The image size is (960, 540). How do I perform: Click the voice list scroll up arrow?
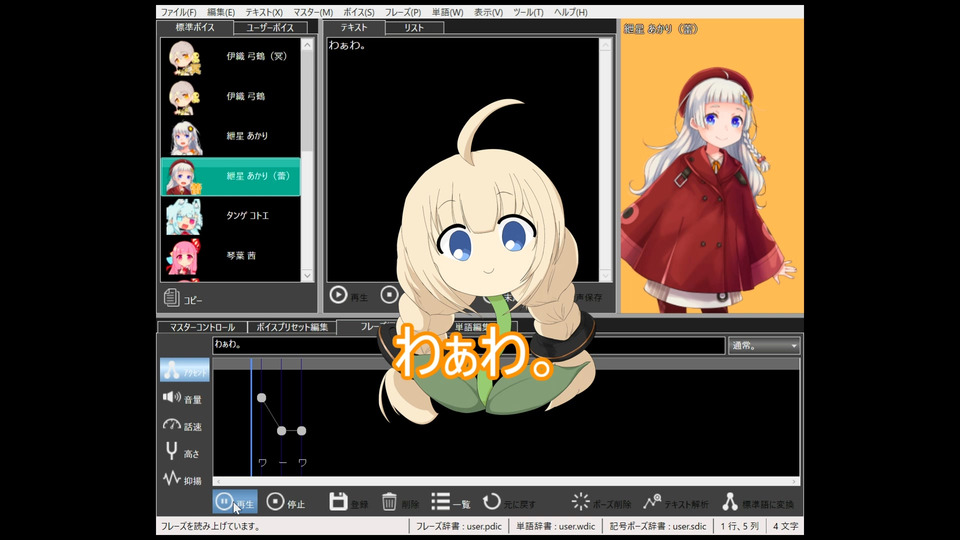[x=307, y=45]
